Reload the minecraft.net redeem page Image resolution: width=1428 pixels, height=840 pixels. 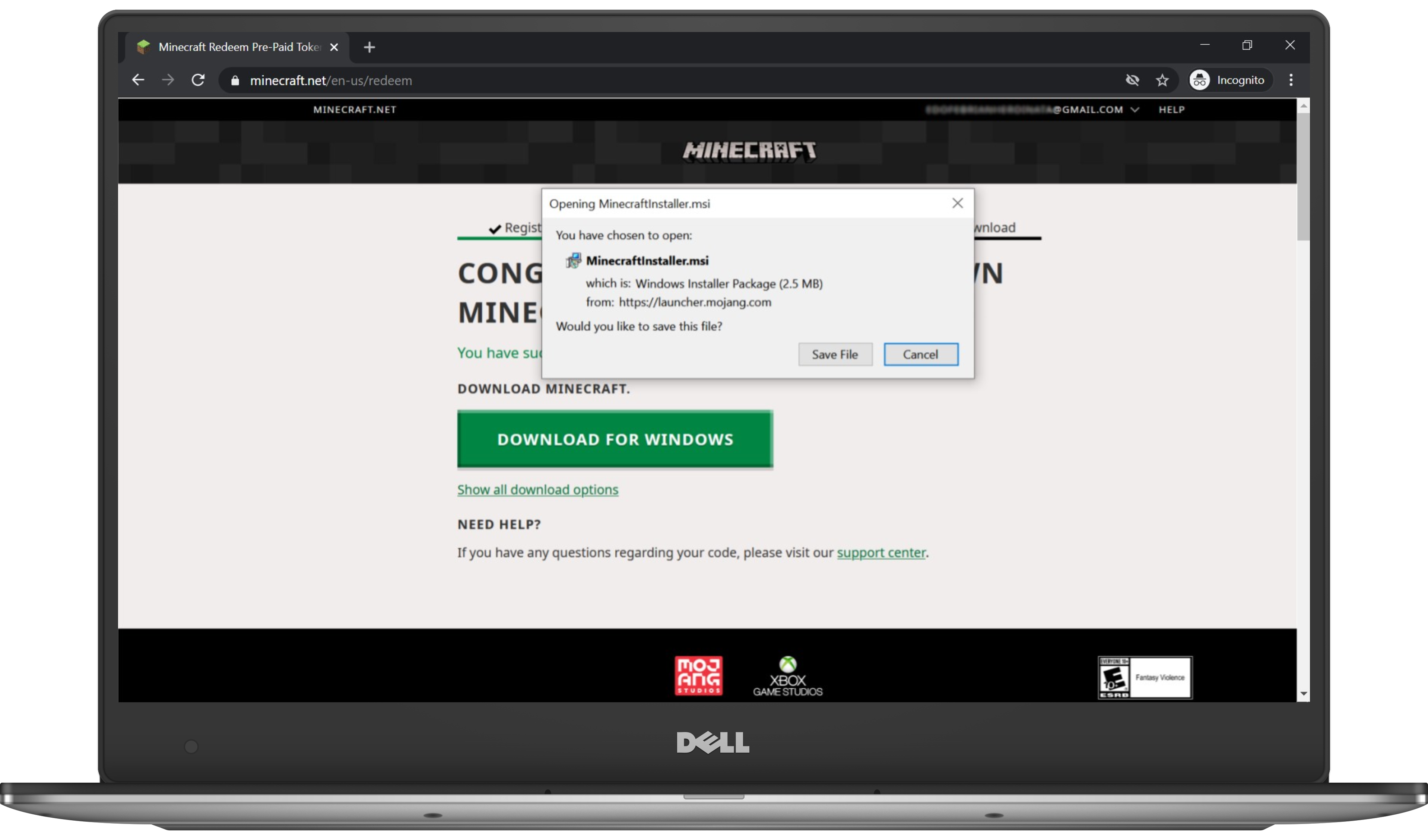(x=198, y=80)
